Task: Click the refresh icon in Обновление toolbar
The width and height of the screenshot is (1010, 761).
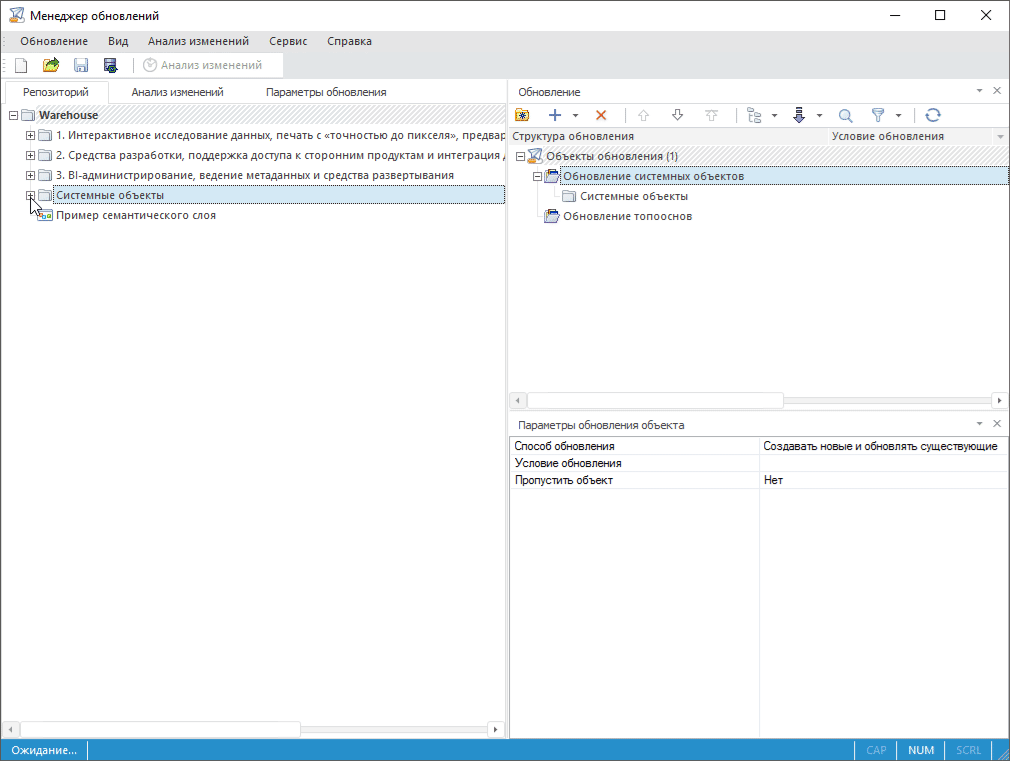Action: coord(932,116)
